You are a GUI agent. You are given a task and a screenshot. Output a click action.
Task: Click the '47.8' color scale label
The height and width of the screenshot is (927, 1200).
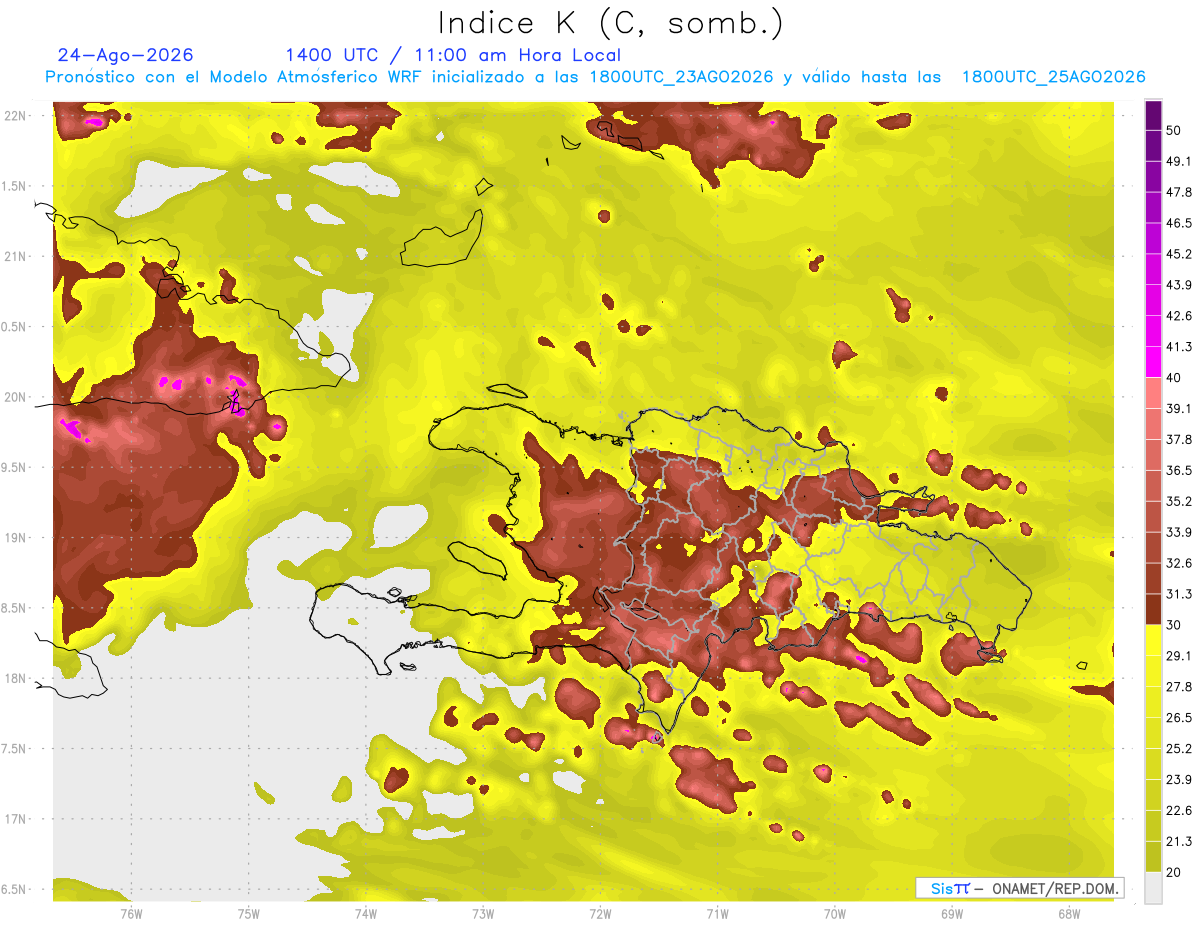(1178, 191)
